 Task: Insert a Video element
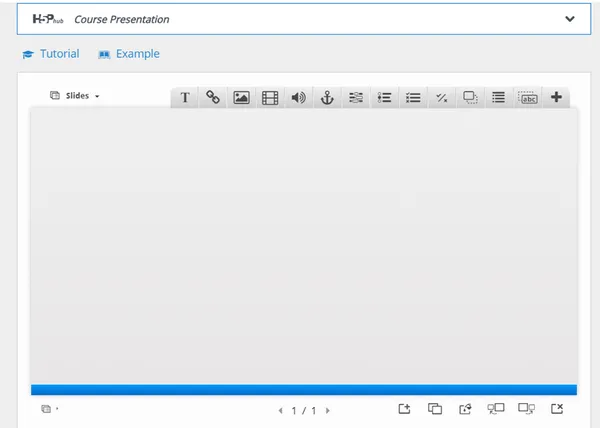[270, 98]
